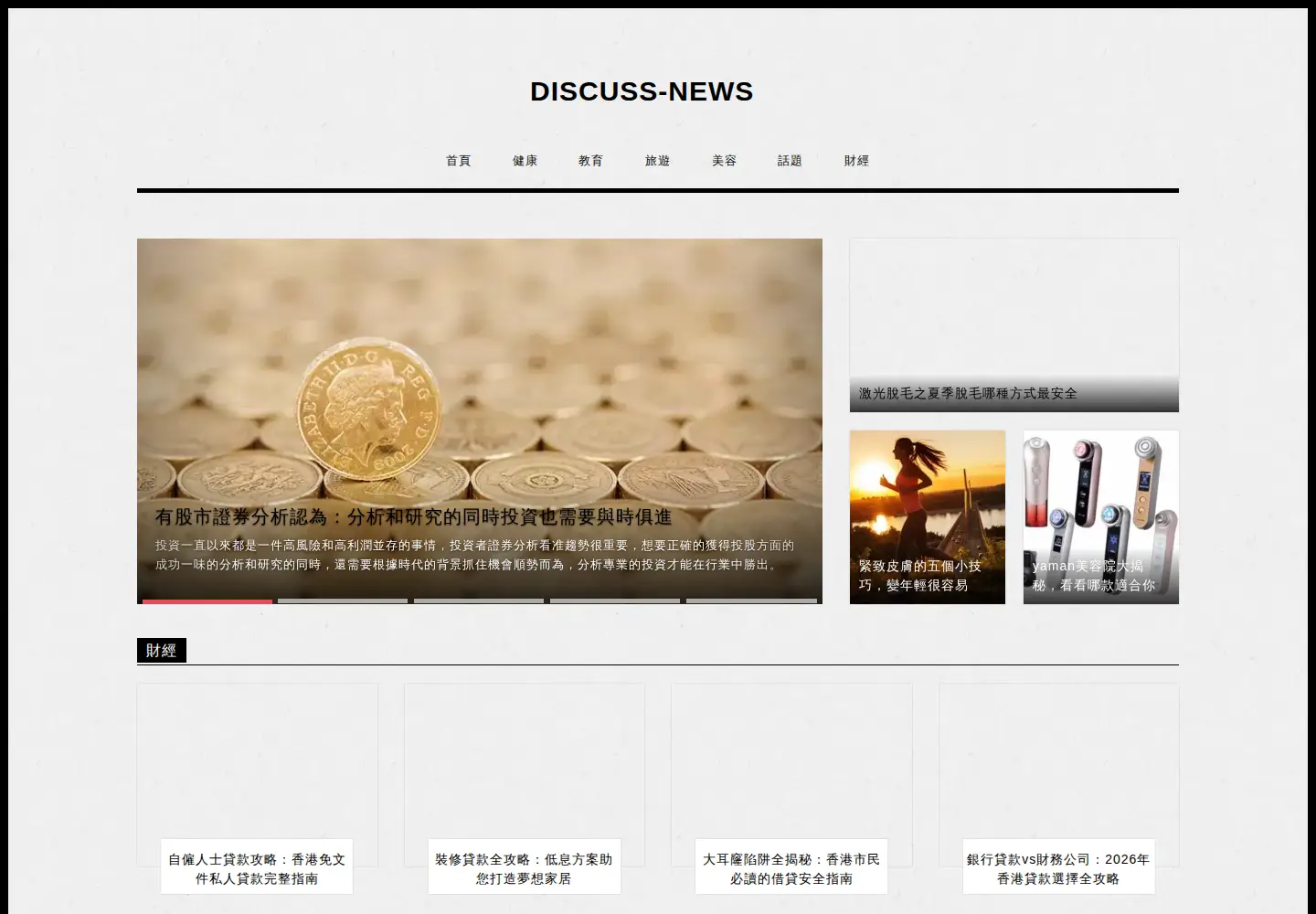Screen dimensions: 1316x914
Task: Click the DISCUSS-NEWS site title
Action: 642,91
